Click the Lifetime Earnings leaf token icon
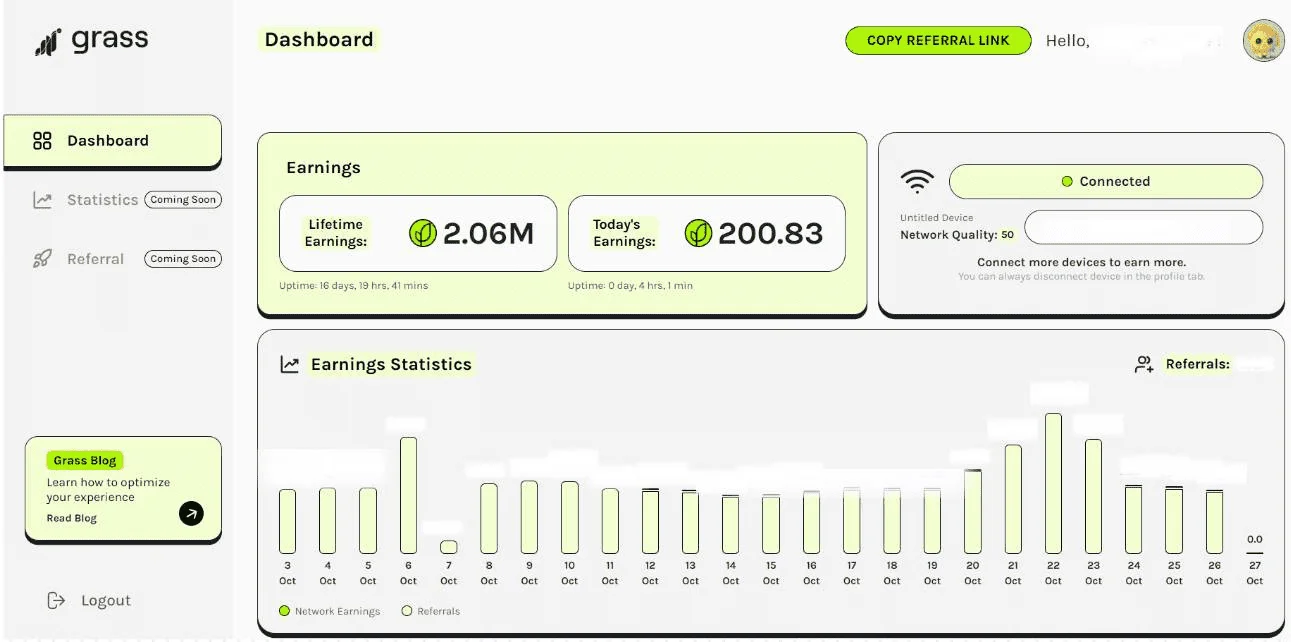 [423, 234]
